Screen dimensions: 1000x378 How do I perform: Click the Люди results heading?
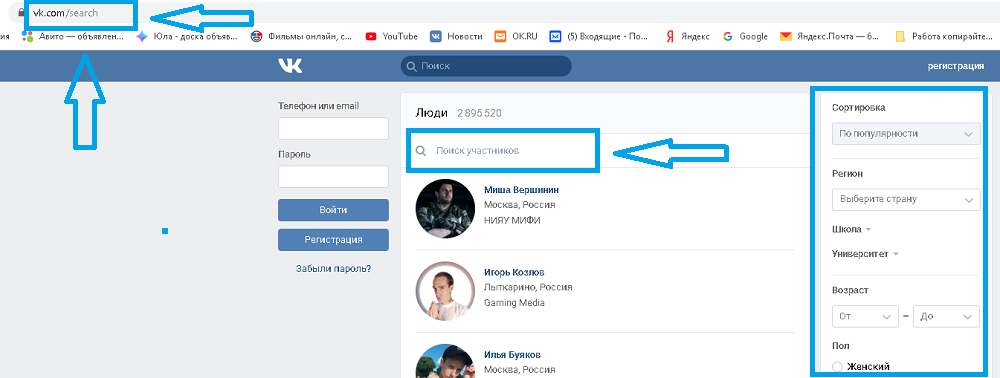point(432,113)
